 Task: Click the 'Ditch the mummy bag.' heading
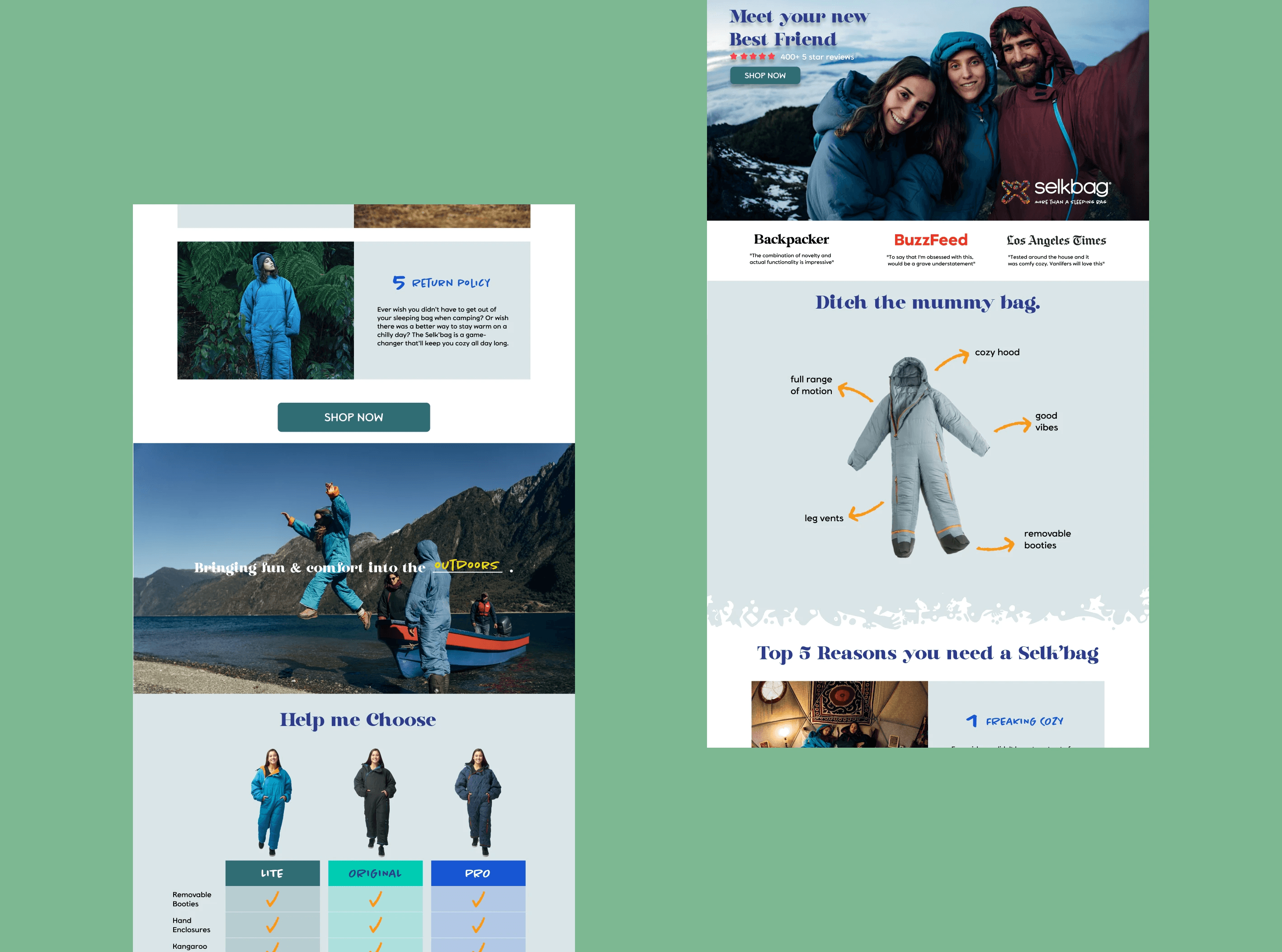click(x=928, y=302)
